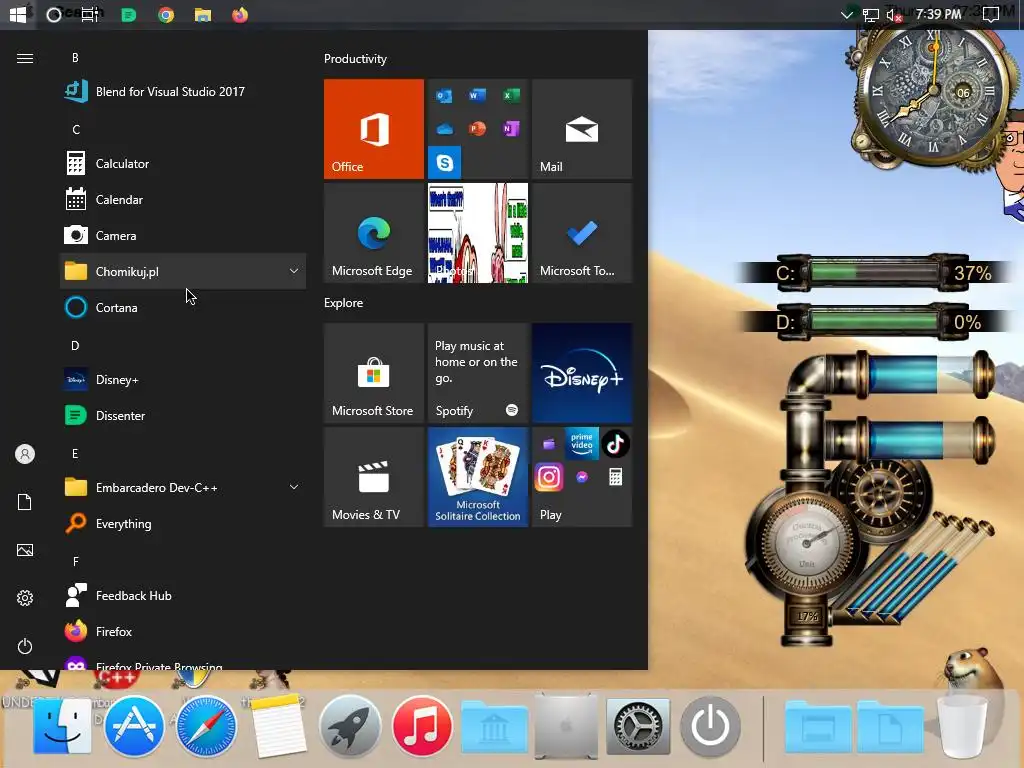Open Dissenter from the app list
Image resolution: width=1024 pixels, height=768 pixels.
[183, 415]
